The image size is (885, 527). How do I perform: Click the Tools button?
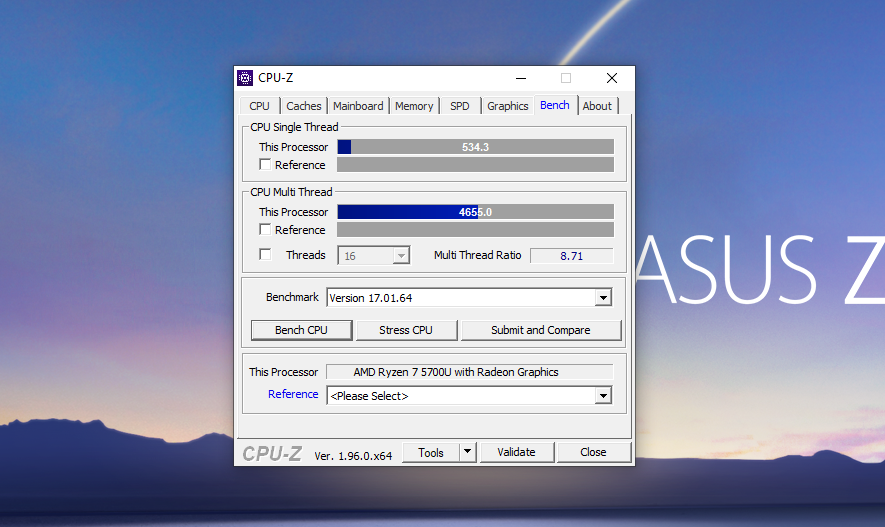click(431, 452)
